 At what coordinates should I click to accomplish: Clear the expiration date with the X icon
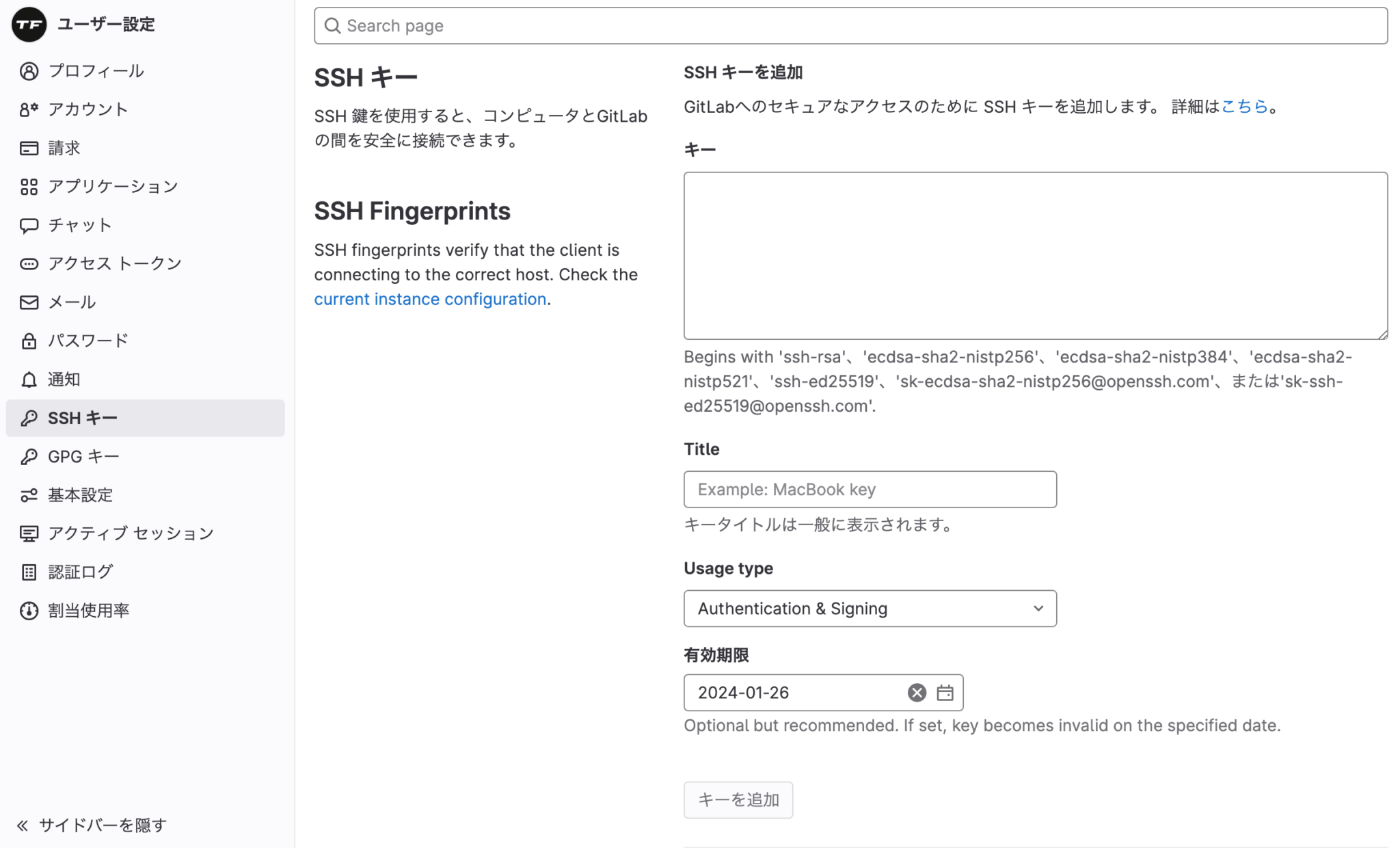click(916, 693)
